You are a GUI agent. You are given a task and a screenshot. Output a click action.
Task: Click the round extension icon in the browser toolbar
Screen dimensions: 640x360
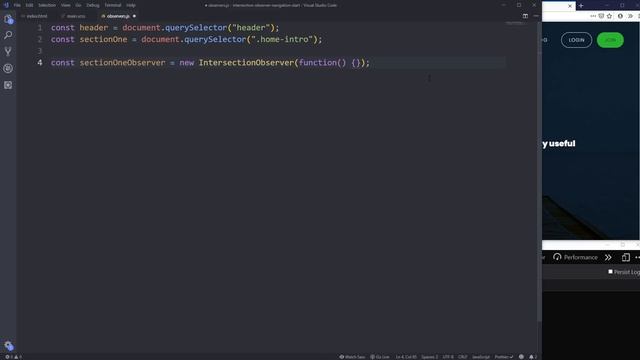(x=620, y=16)
